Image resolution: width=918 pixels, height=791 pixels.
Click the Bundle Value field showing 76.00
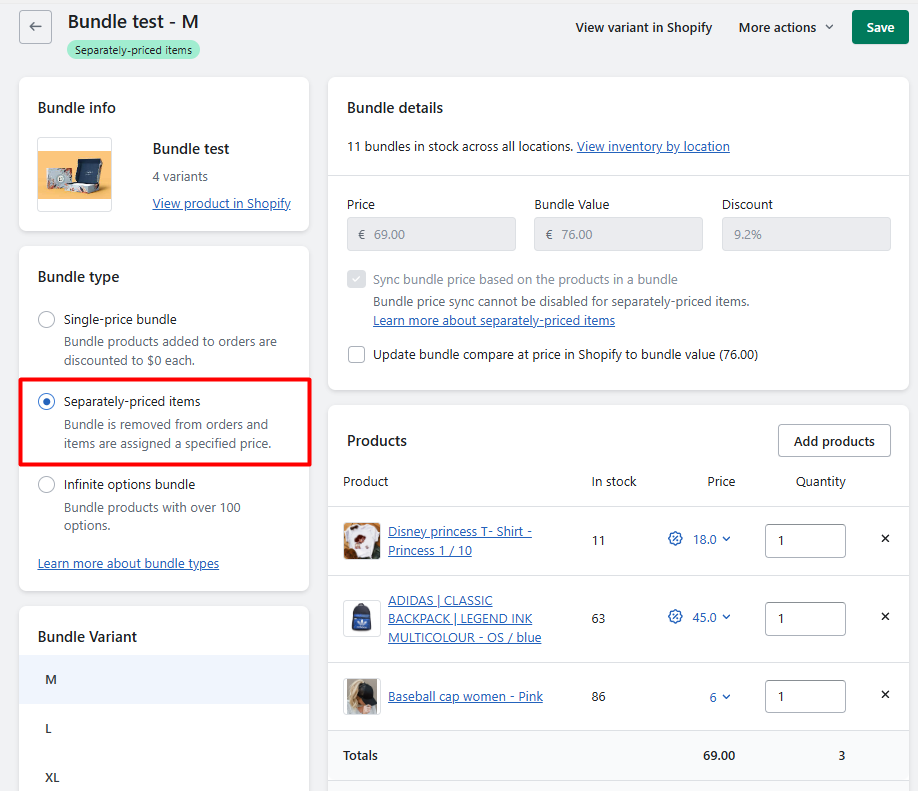coord(618,234)
